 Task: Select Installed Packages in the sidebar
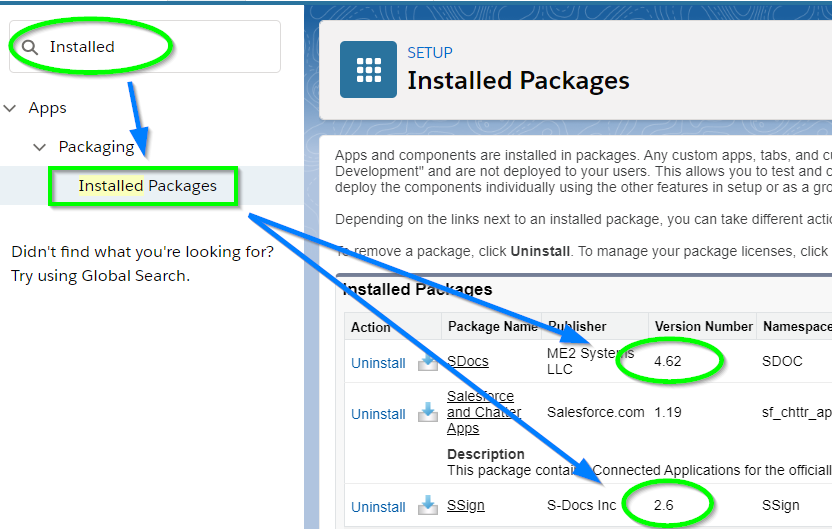pyautogui.click(x=148, y=186)
